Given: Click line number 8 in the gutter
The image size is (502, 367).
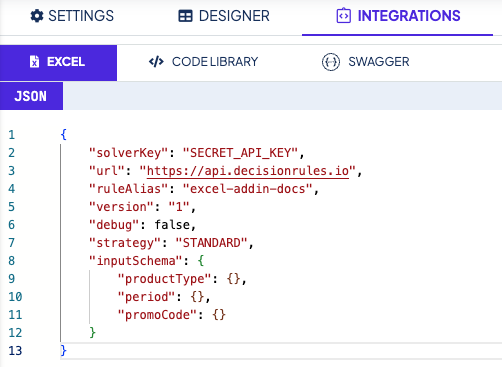Looking at the screenshot, I should coord(12,261).
